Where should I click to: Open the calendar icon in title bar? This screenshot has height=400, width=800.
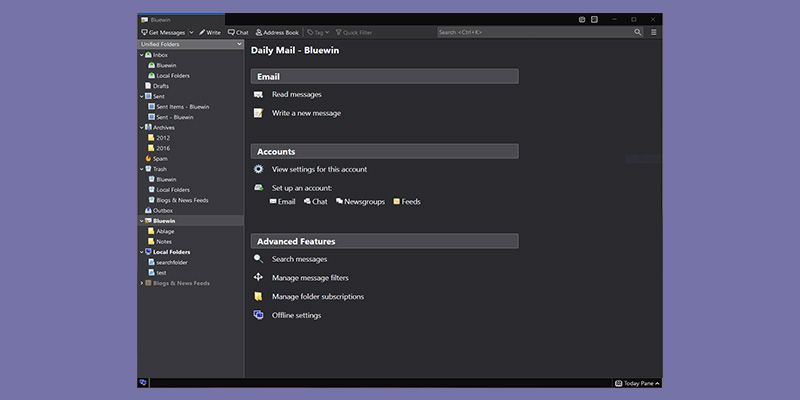(582, 19)
